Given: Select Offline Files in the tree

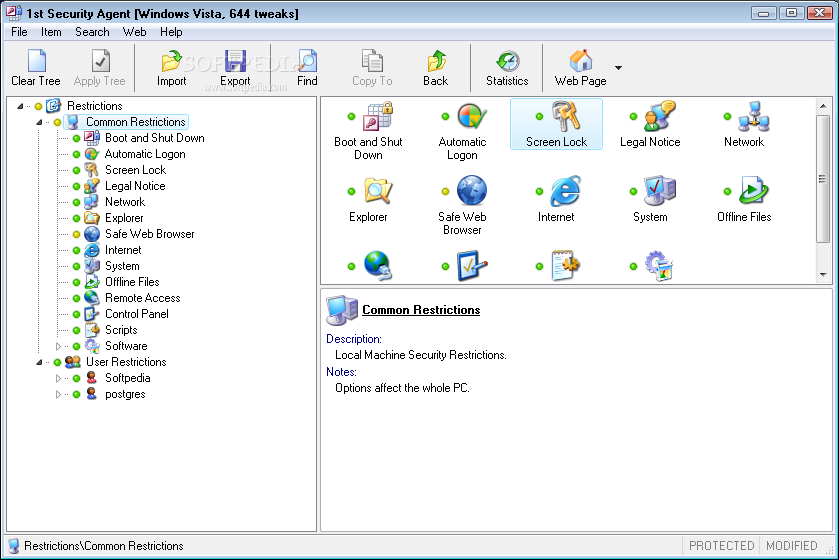Looking at the screenshot, I should click(x=132, y=282).
